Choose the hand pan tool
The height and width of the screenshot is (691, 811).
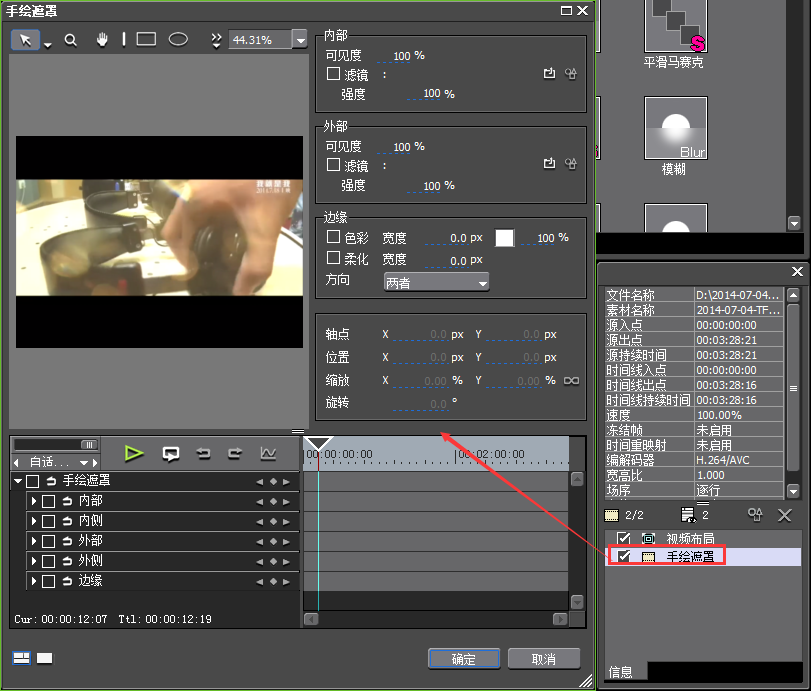[102, 40]
